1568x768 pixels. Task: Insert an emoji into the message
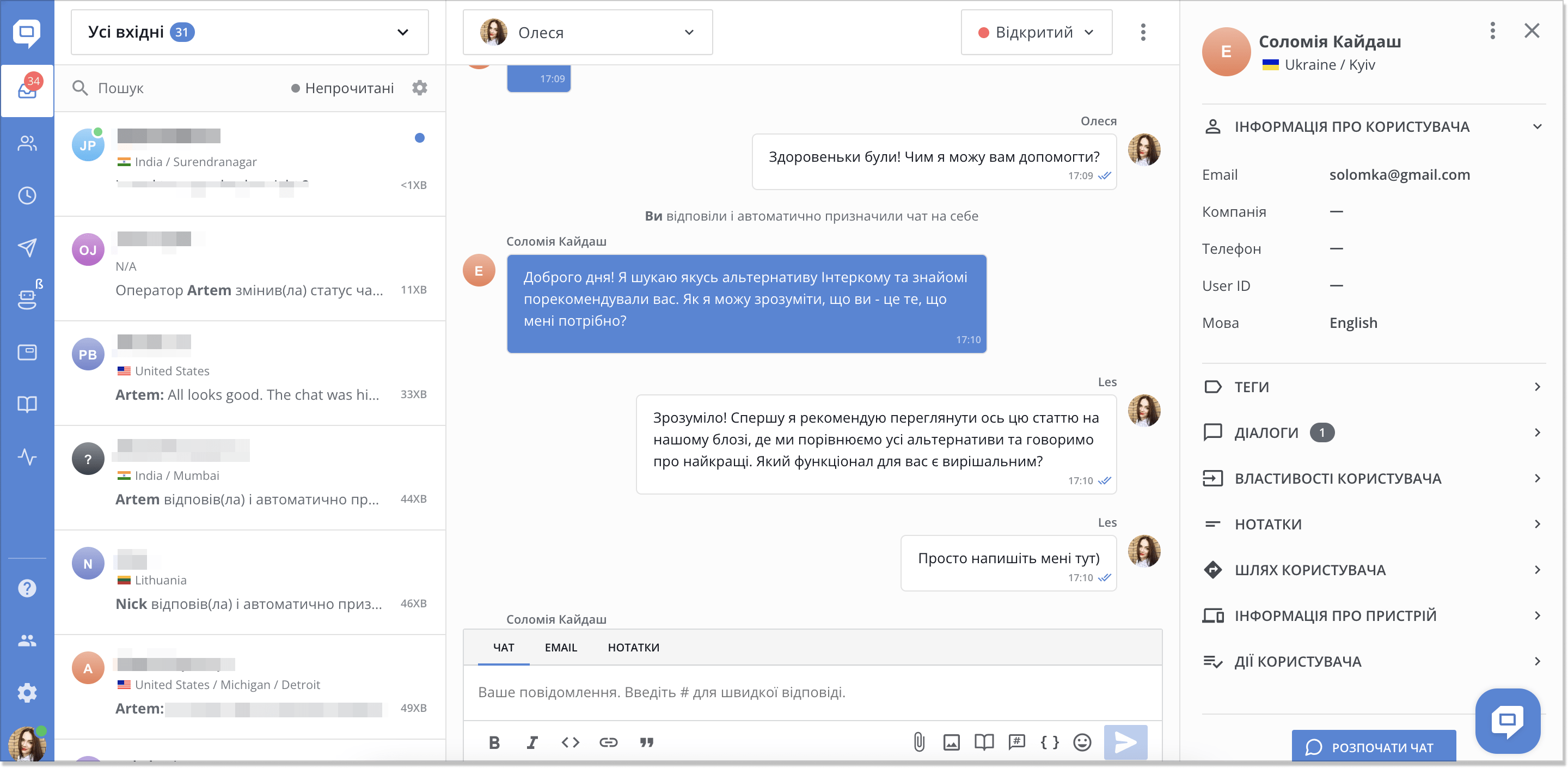tap(1082, 742)
